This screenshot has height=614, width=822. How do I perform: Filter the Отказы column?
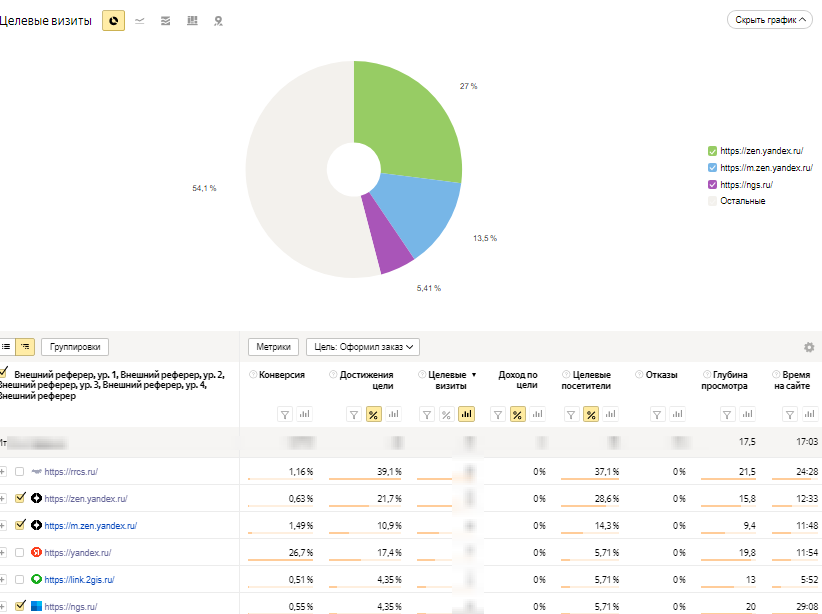click(x=657, y=415)
